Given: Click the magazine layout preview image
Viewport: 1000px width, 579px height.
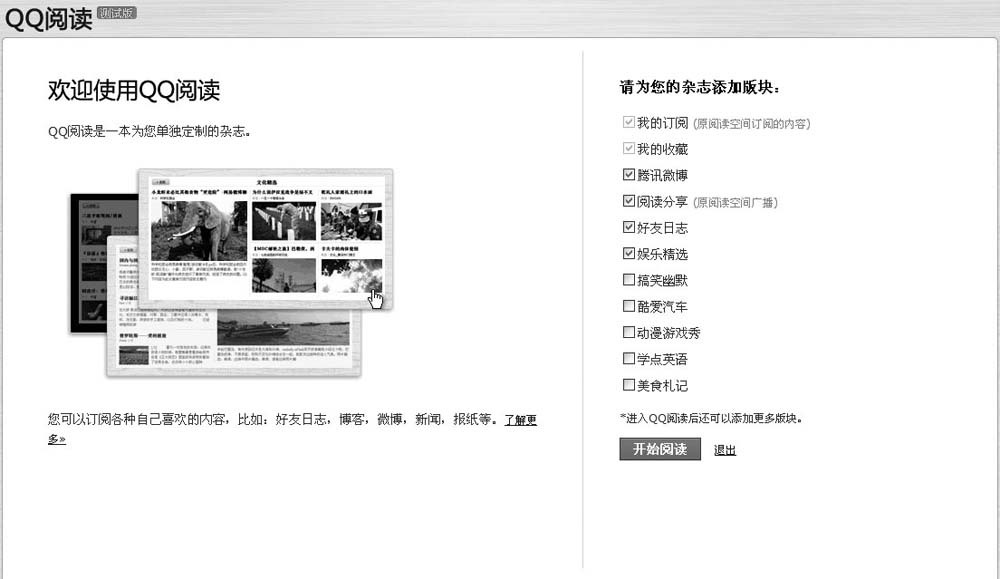Looking at the screenshot, I should [232, 273].
